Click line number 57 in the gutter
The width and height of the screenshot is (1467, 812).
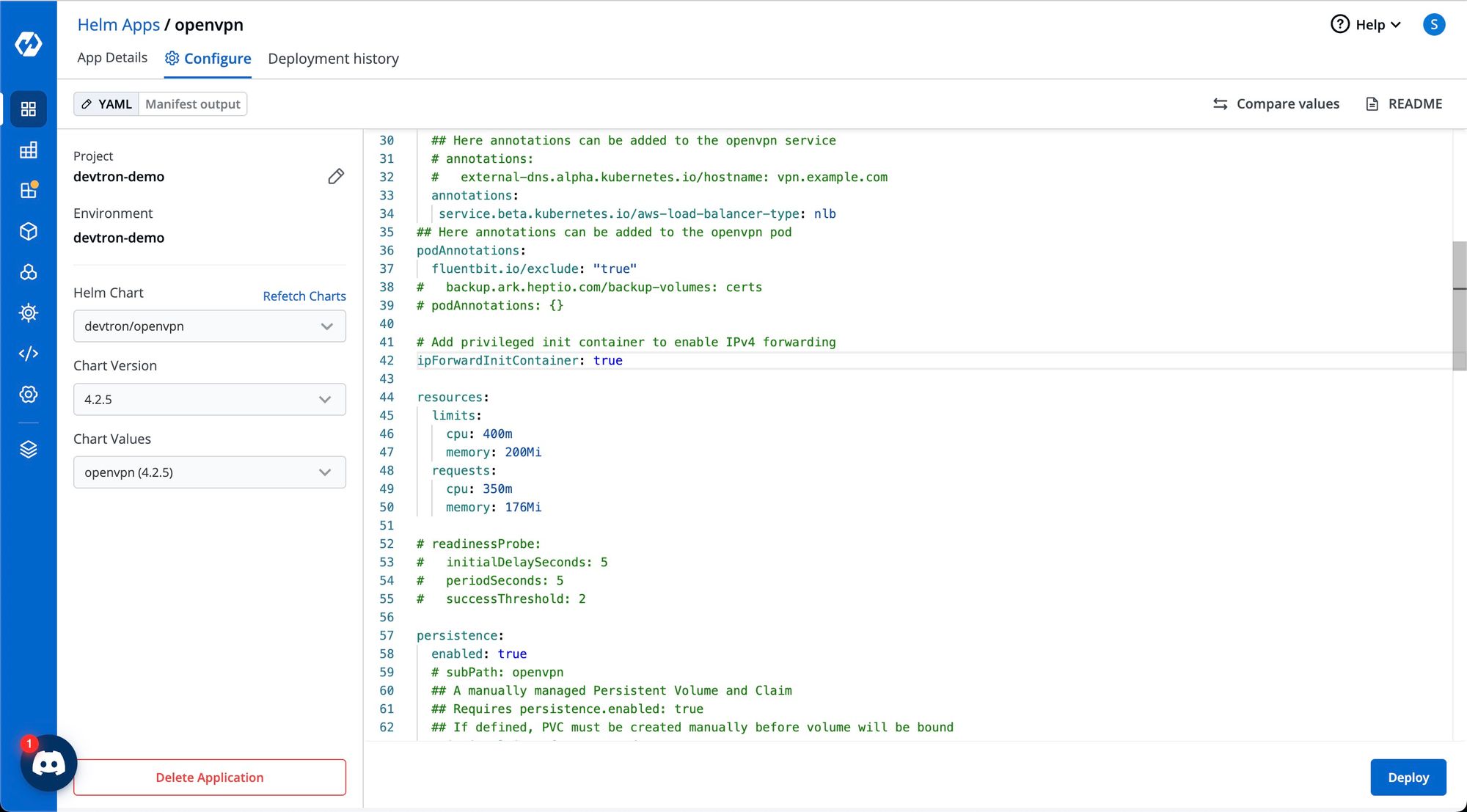[387, 636]
